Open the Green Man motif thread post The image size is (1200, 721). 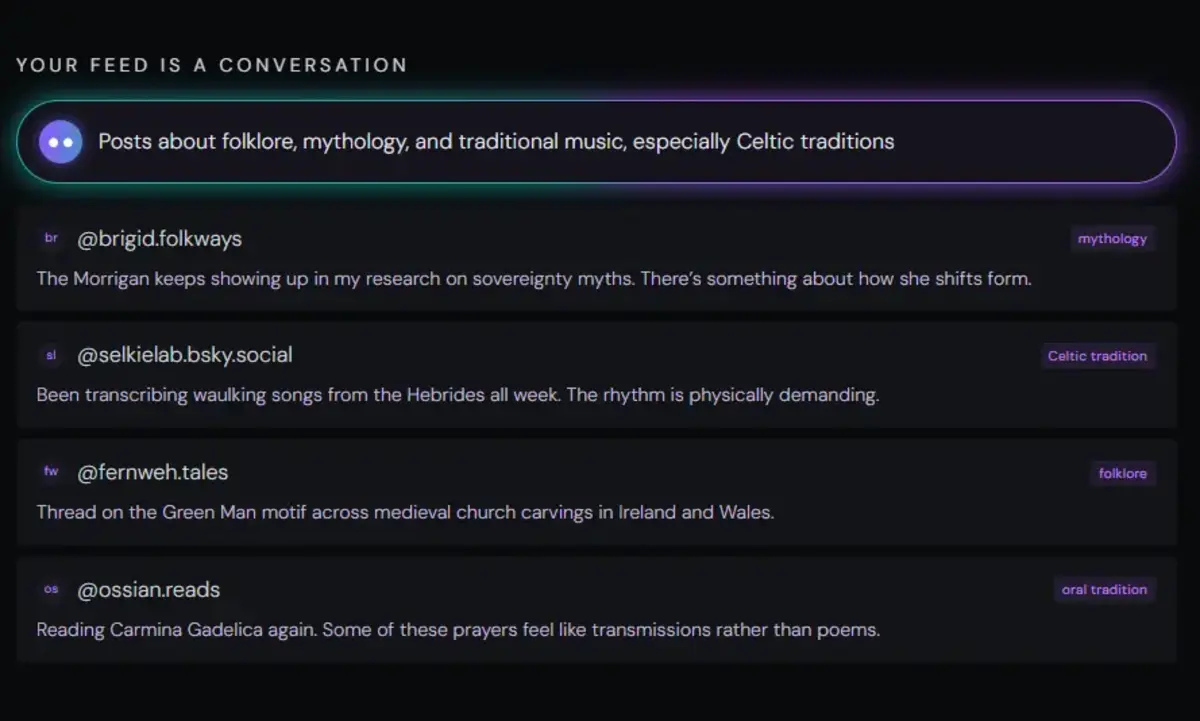click(405, 513)
